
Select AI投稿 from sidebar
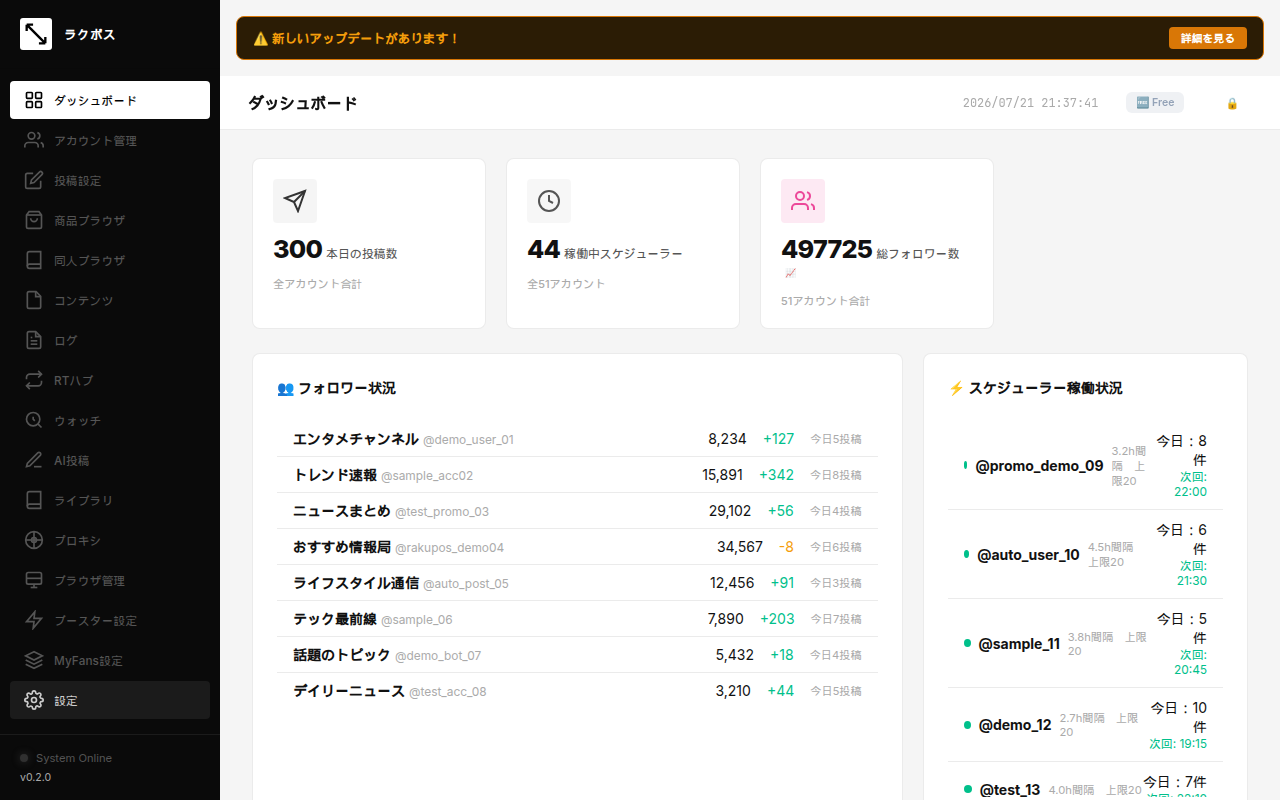[110, 460]
